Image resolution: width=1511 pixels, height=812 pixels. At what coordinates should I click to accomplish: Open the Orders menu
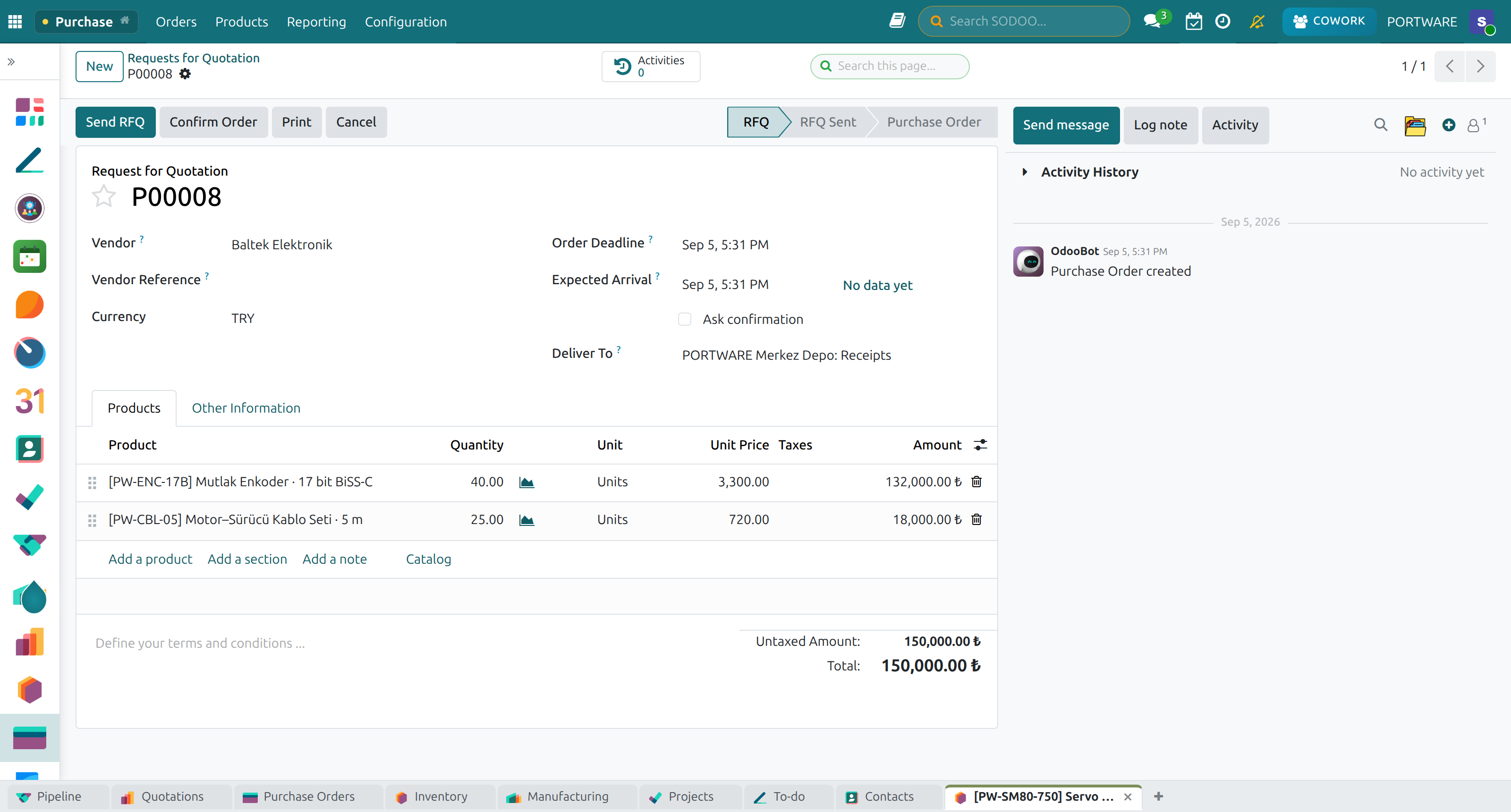click(176, 22)
